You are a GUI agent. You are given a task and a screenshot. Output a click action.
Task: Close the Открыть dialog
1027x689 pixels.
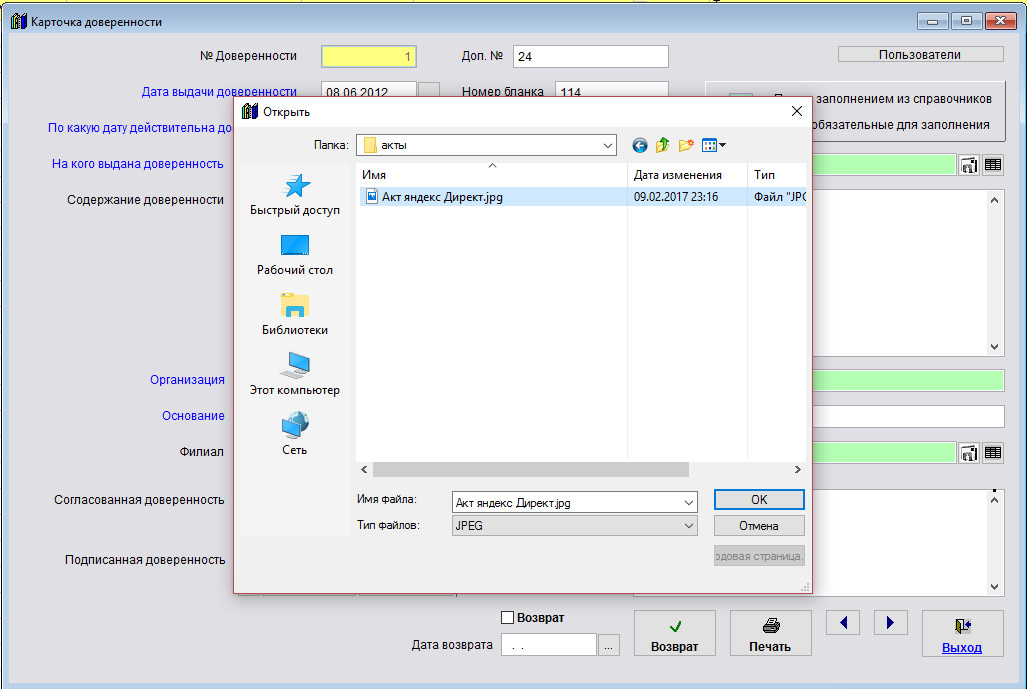(796, 111)
